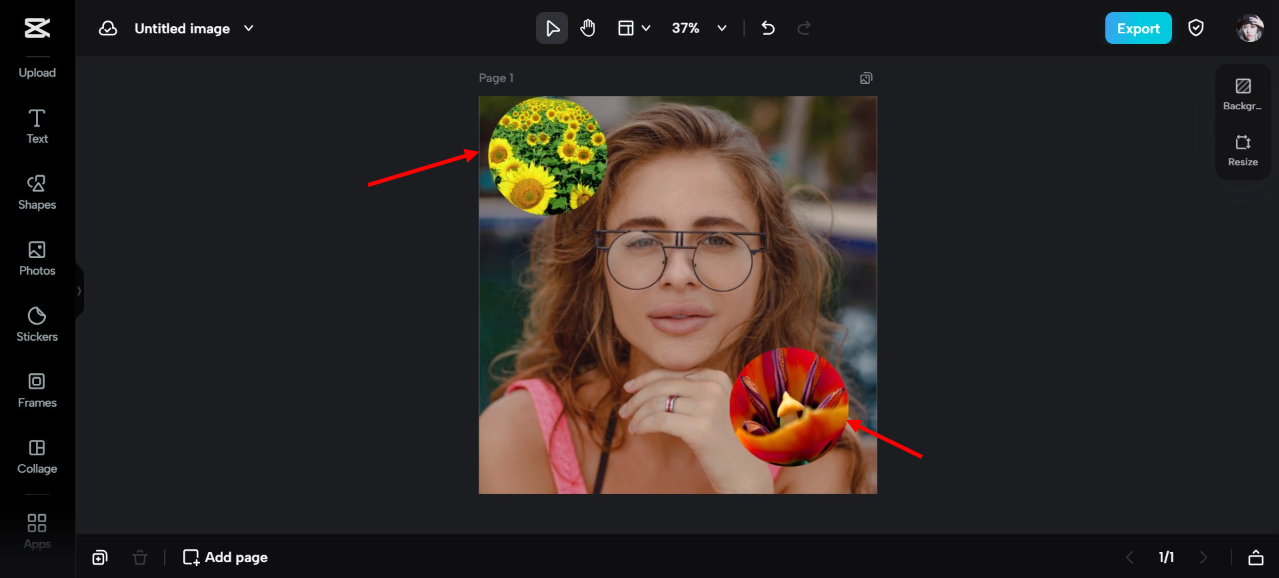
Task: Select the orange tulip circle image on canvas
Action: point(789,407)
